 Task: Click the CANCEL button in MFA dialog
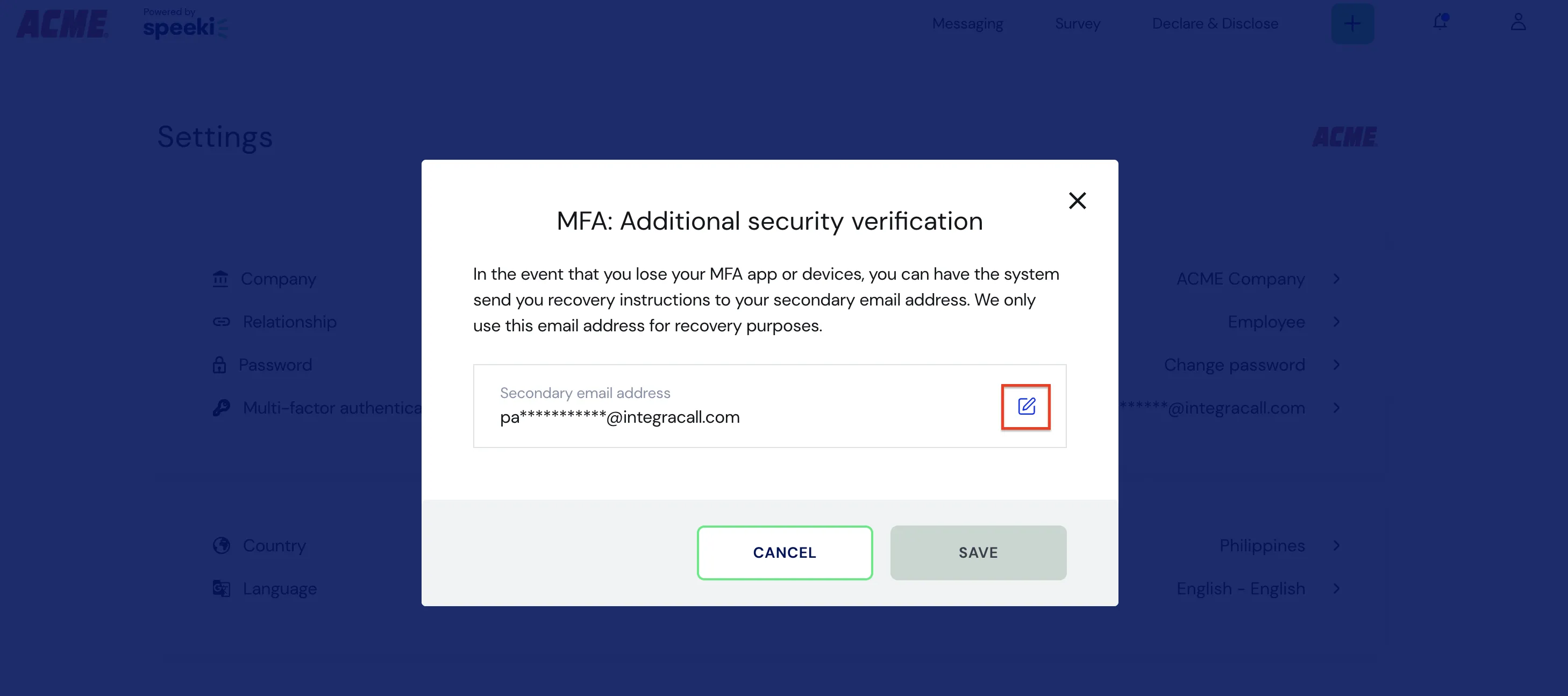785,552
